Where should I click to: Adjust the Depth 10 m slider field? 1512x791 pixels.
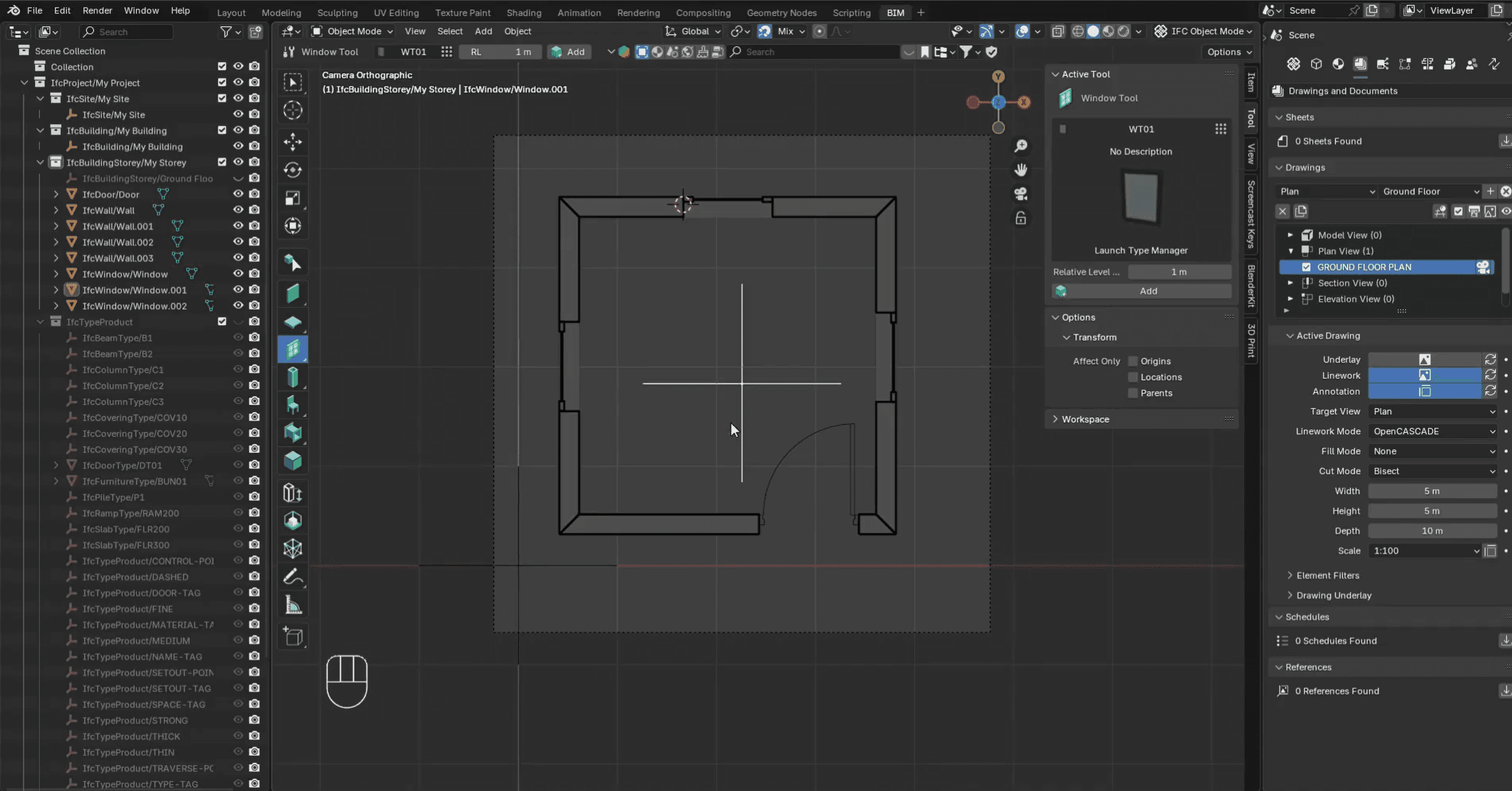[x=1431, y=531]
